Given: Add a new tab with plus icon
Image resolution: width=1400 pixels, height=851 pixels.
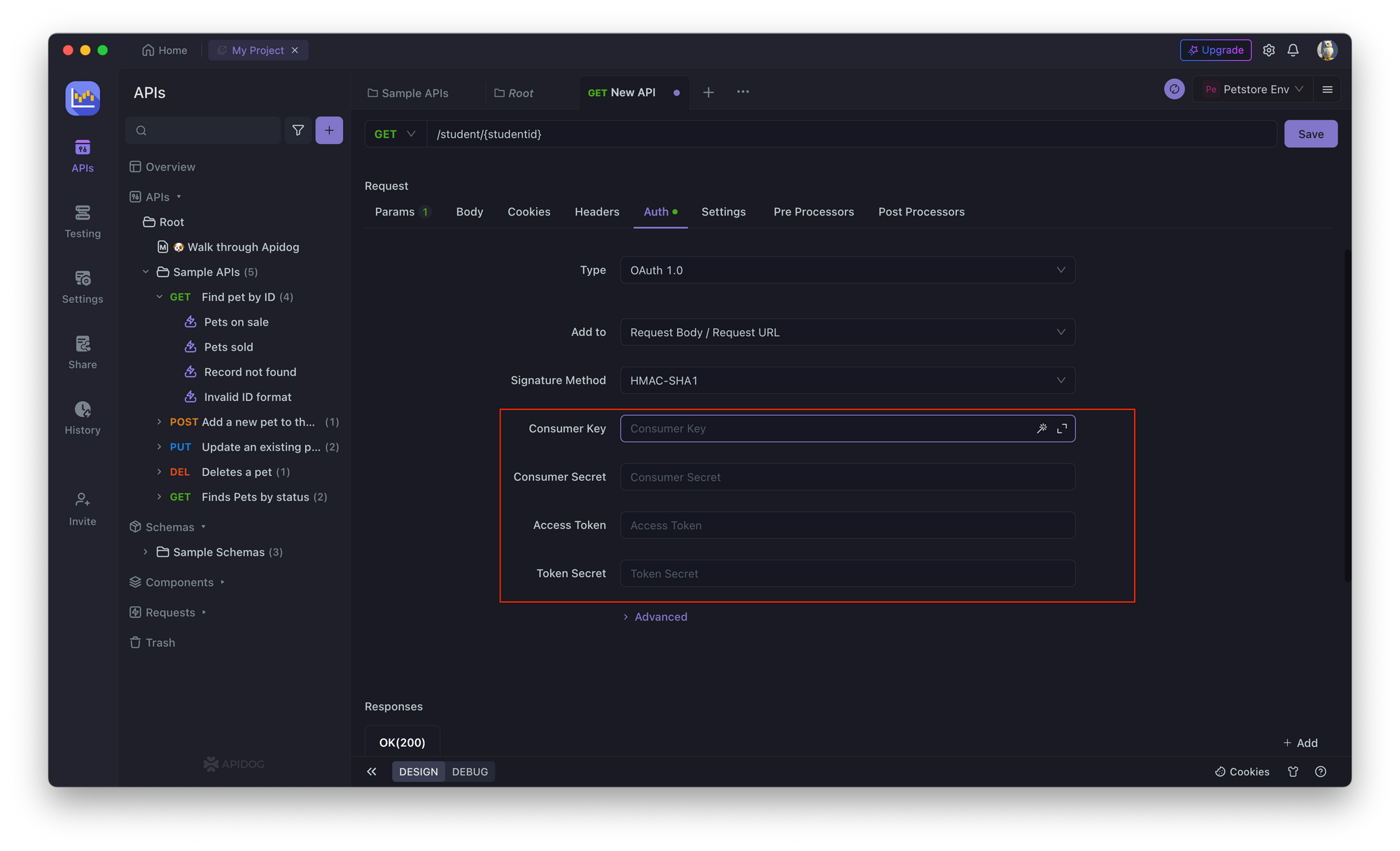Looking at the screenshot, I should tap(708, 92).
